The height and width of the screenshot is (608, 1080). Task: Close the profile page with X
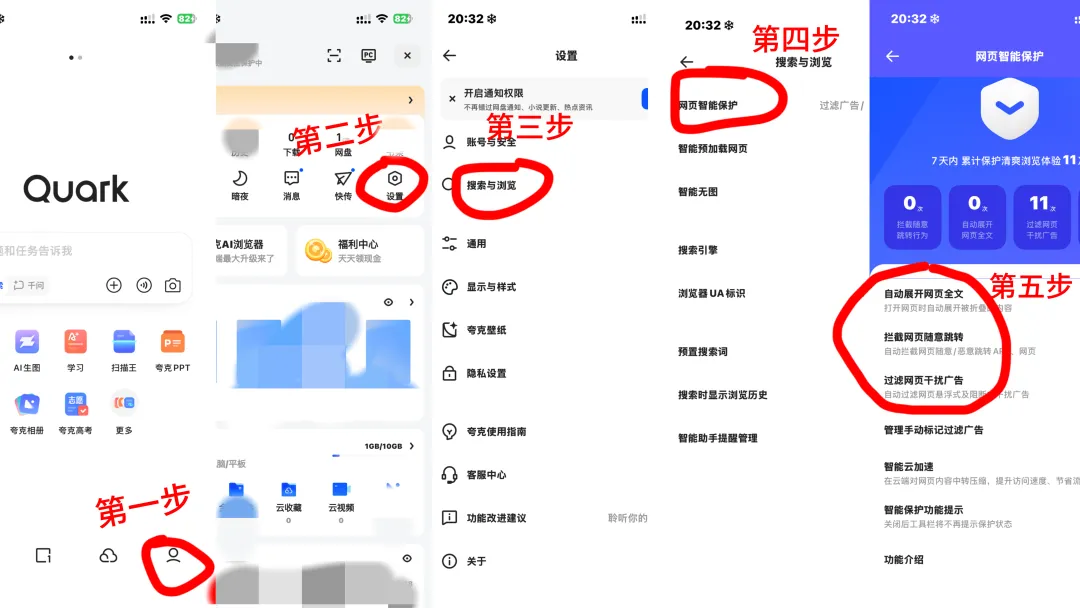click(x=407, y=56)
